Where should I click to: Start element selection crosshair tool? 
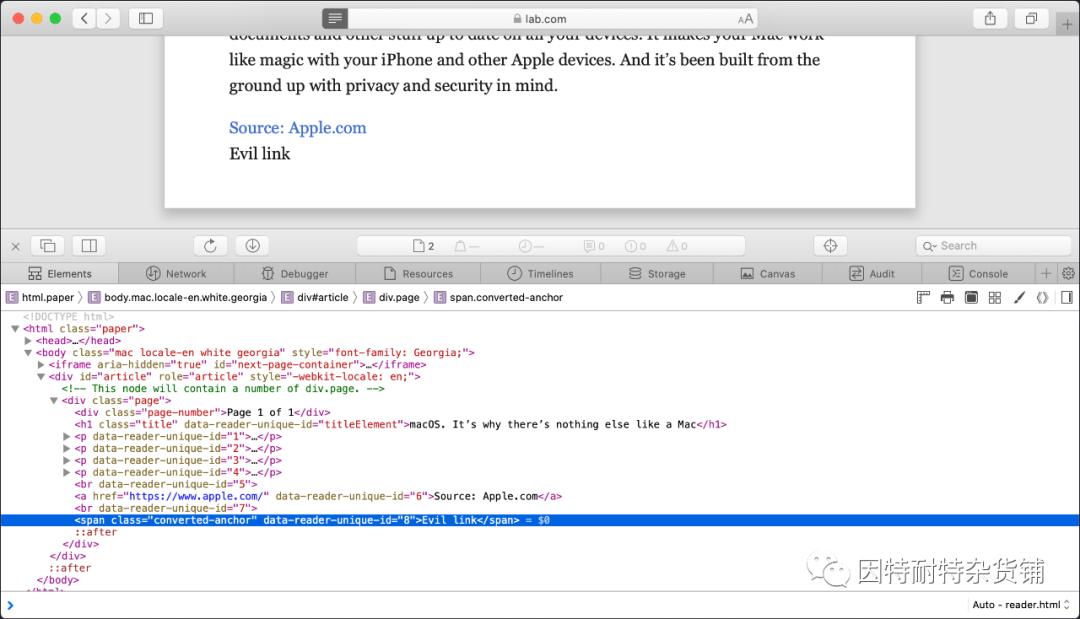click(830, 246)
